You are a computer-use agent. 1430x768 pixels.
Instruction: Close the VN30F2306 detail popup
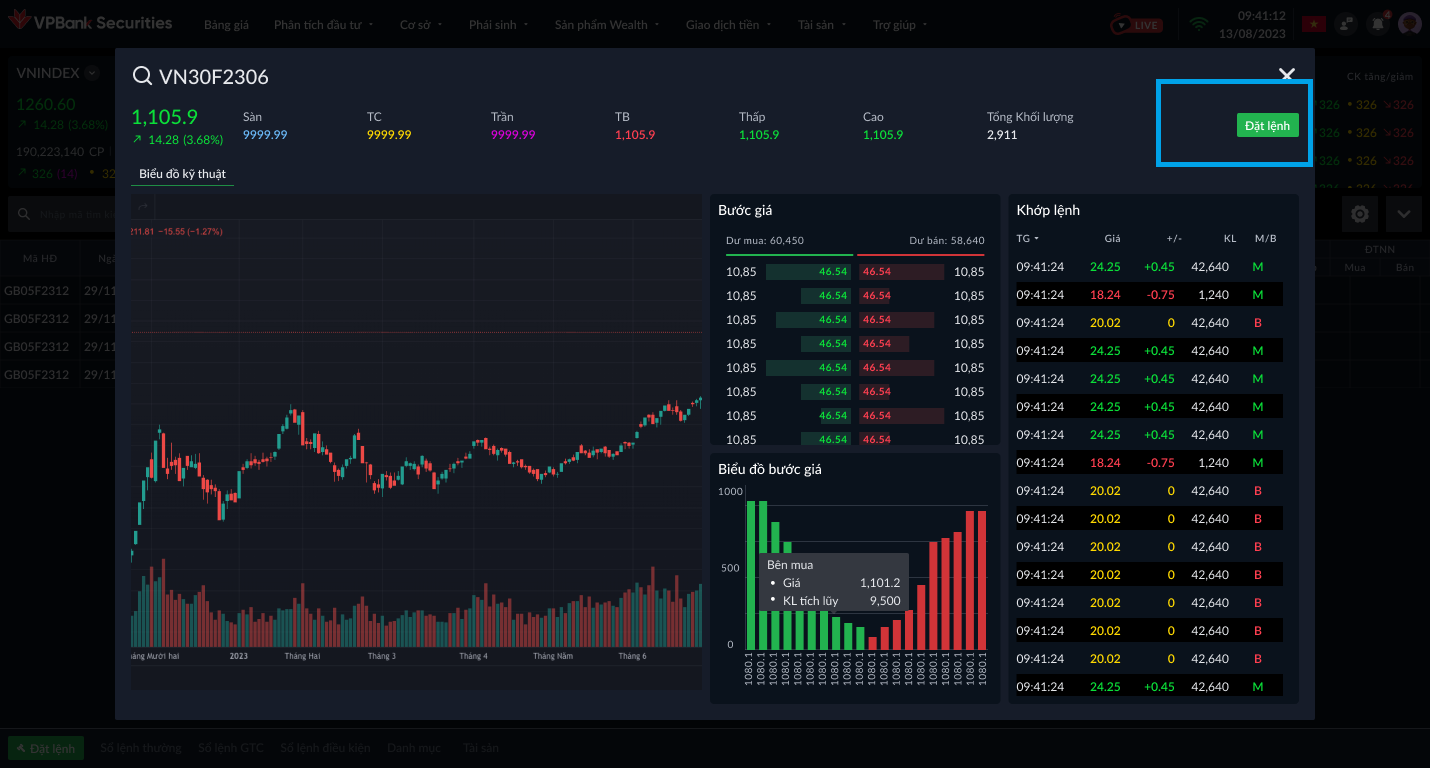point(1287,75)
